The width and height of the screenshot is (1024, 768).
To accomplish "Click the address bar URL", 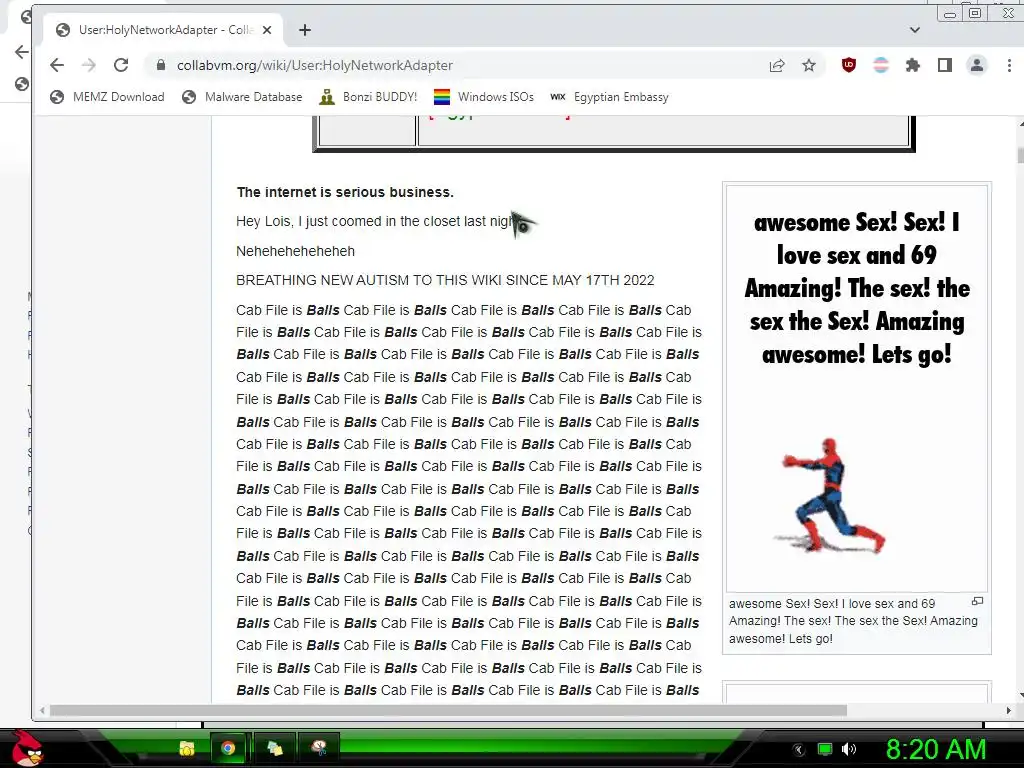I will tap(315, 65).
